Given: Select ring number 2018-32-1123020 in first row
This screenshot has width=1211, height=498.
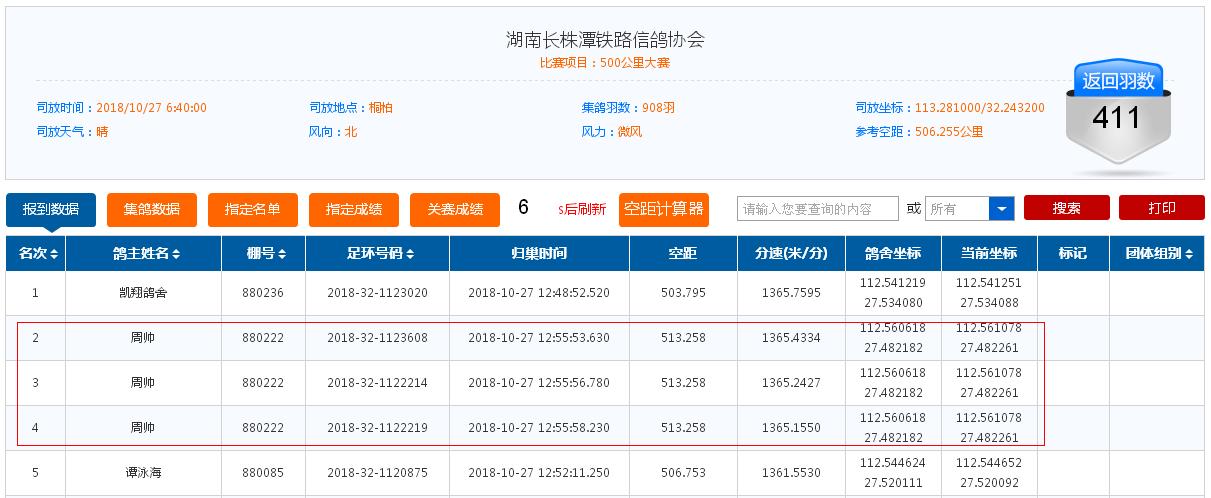Looking at the screenshot, I should point(377,293).
